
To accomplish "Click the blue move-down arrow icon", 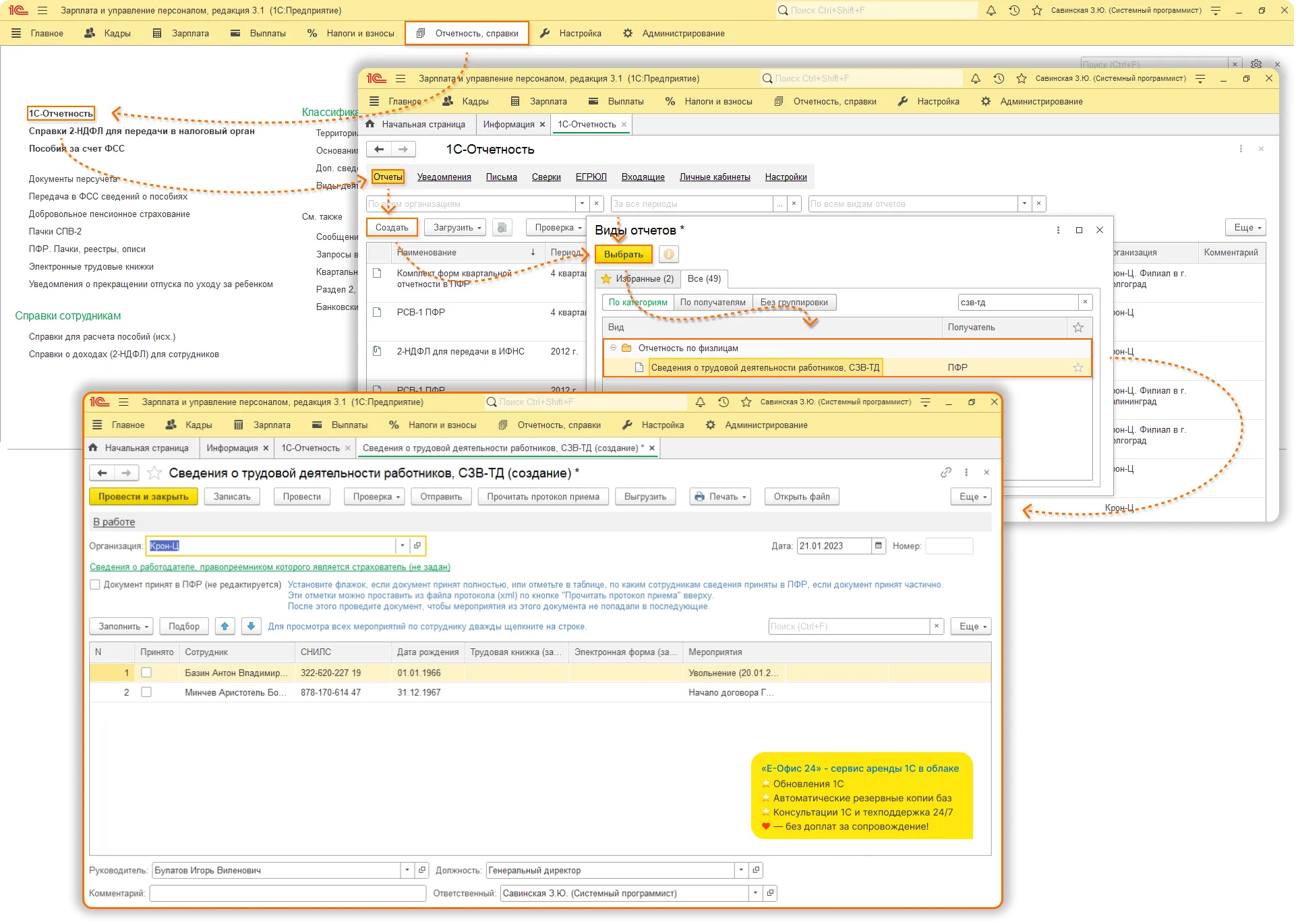I will (x=251, y=626).
